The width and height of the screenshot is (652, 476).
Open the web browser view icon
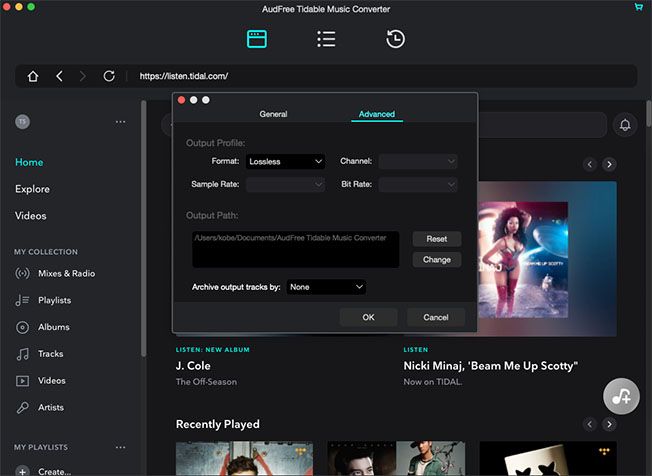point(257,39)
